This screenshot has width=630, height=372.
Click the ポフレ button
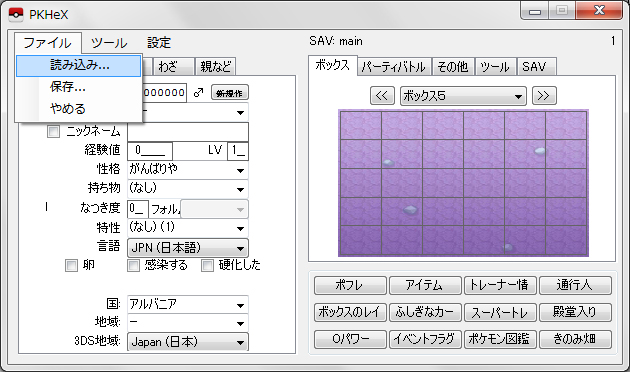(x=350, y=285)
